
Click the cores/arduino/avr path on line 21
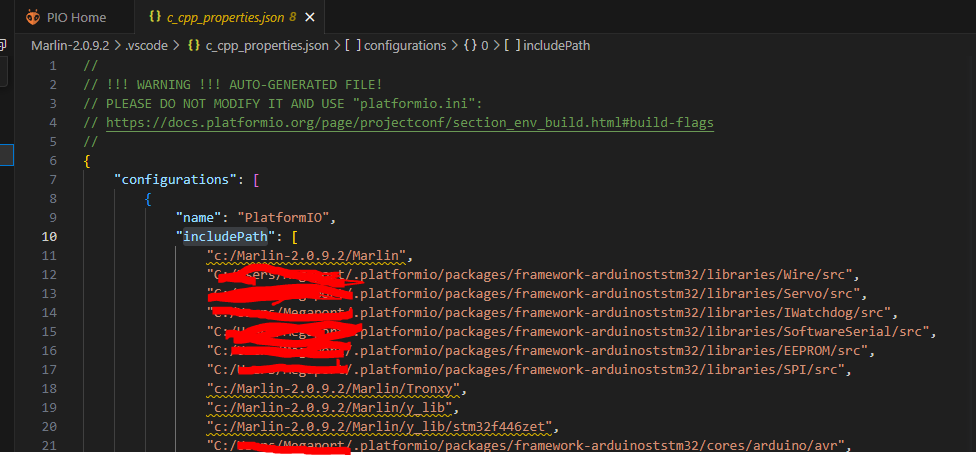pyautogui.click(x=526, y=446)
